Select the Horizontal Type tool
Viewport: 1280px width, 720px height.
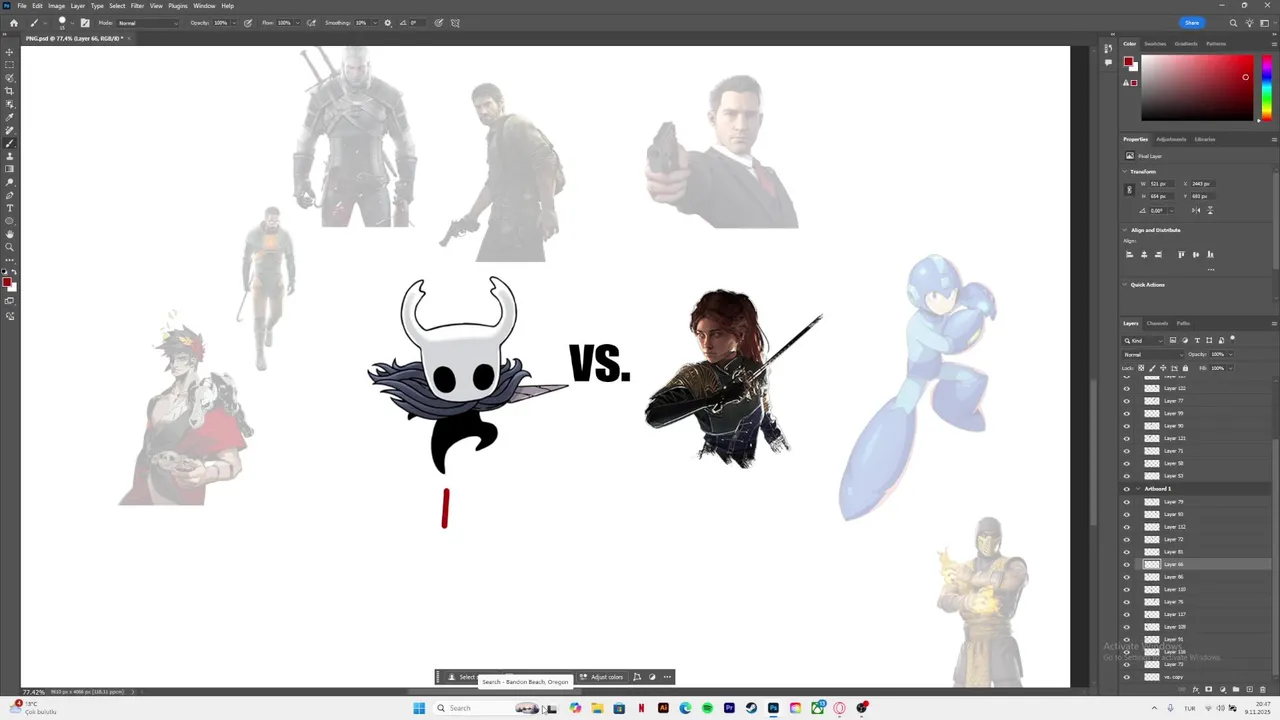[10, 208]
